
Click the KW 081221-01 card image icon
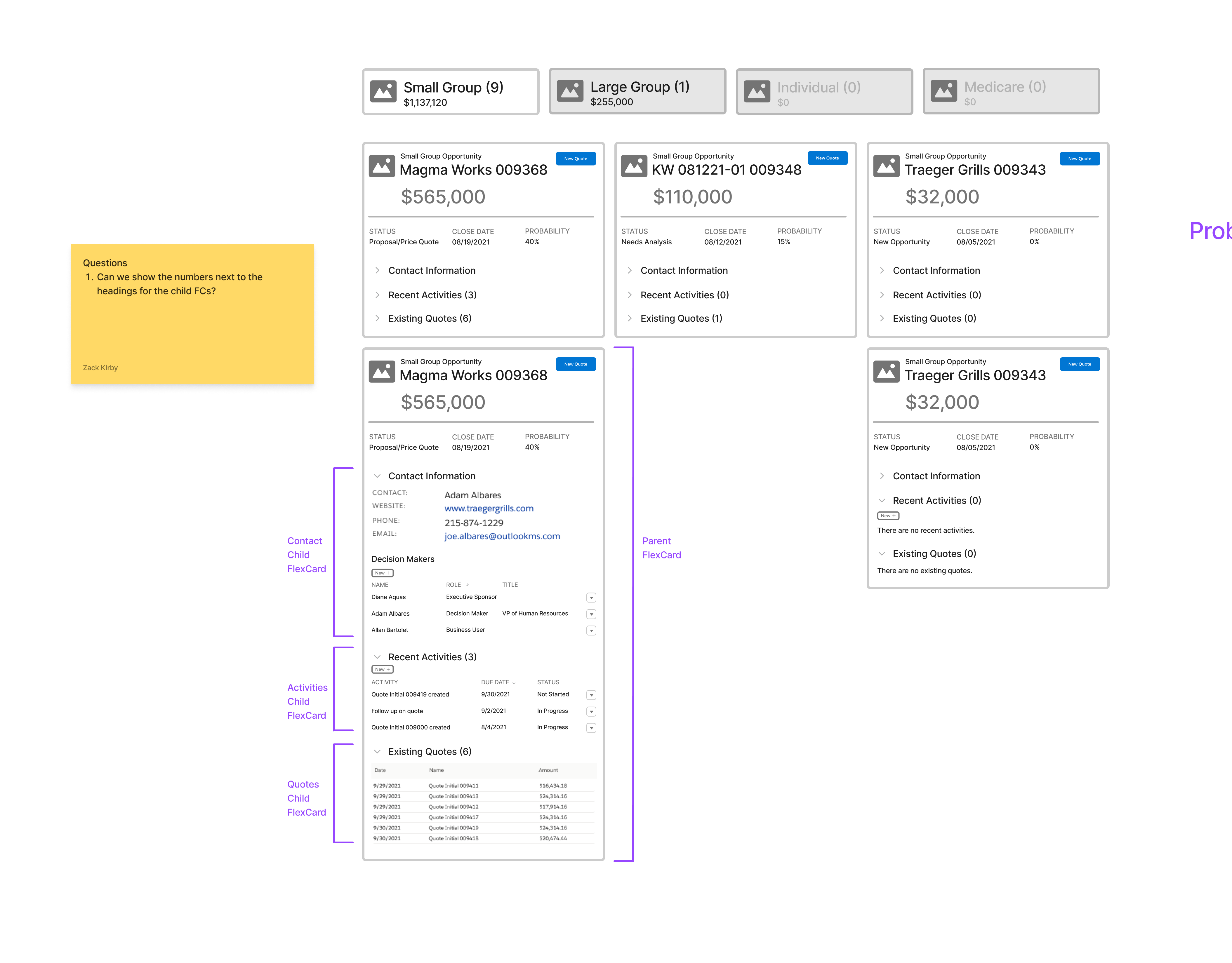pos(634,166)
